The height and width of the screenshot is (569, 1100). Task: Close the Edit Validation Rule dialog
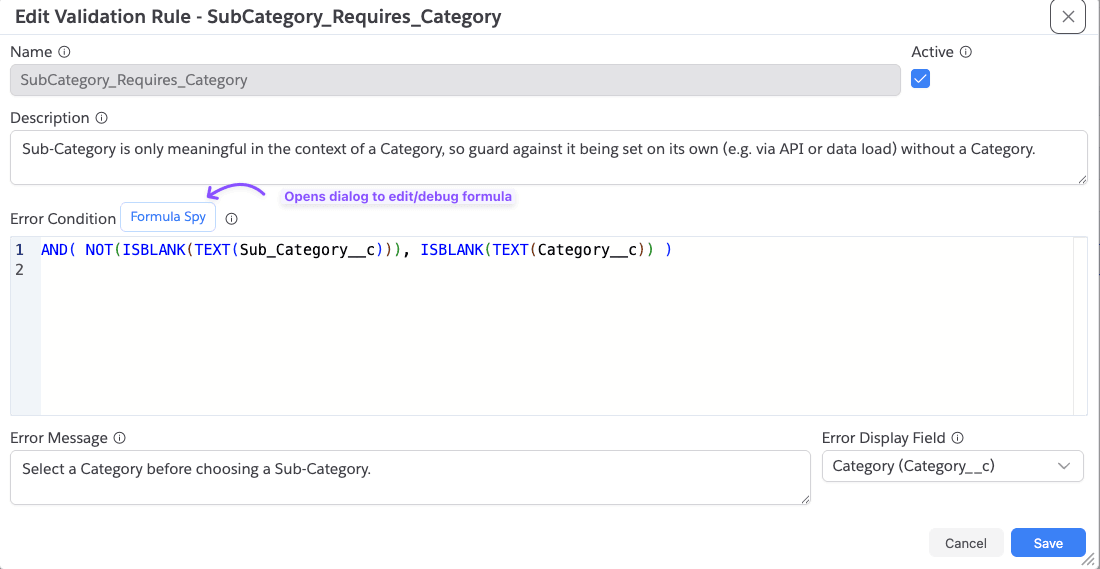click(x=1068, y=17)
